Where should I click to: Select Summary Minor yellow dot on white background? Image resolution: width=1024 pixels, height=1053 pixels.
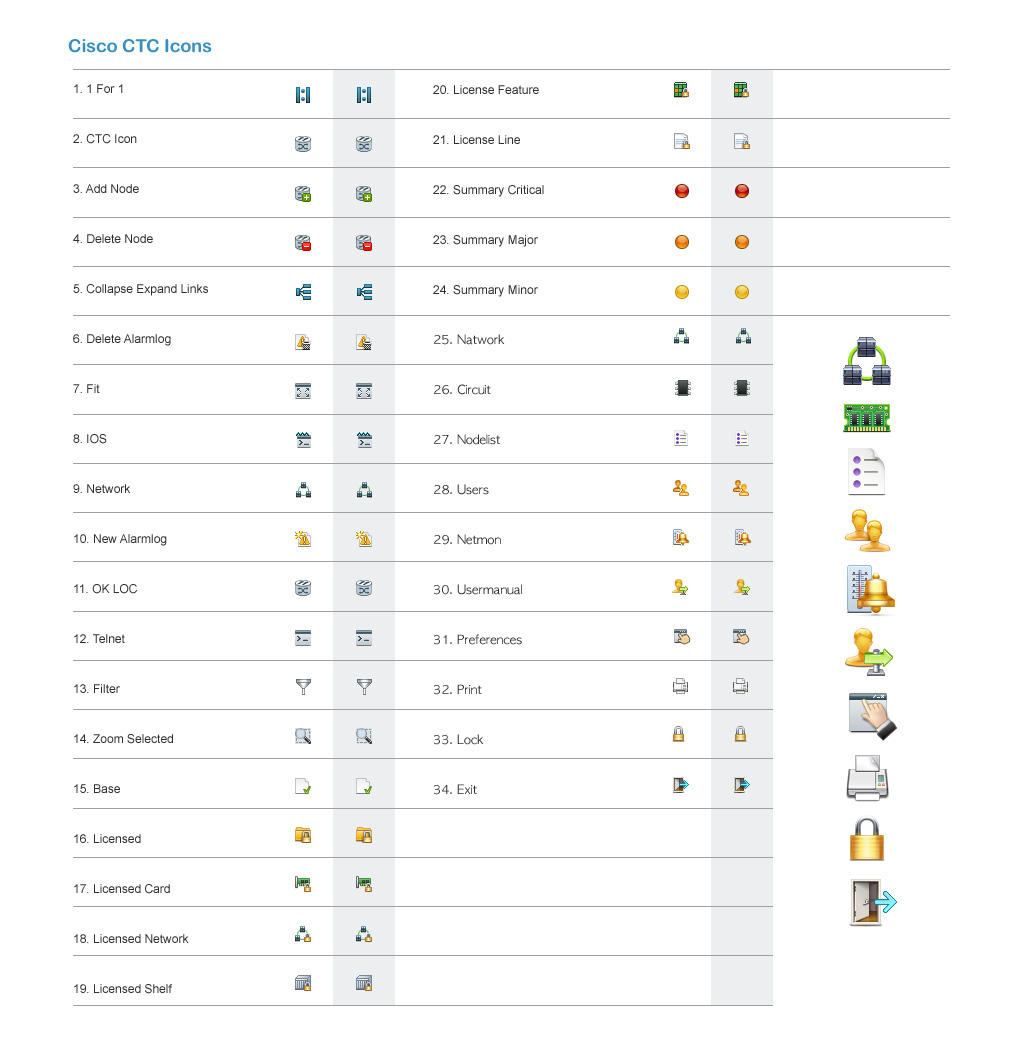(x=682, y=292)
